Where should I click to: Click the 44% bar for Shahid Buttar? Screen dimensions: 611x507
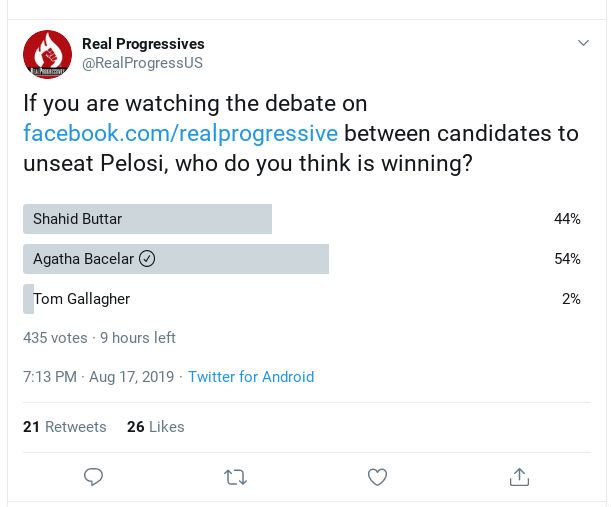147,219
